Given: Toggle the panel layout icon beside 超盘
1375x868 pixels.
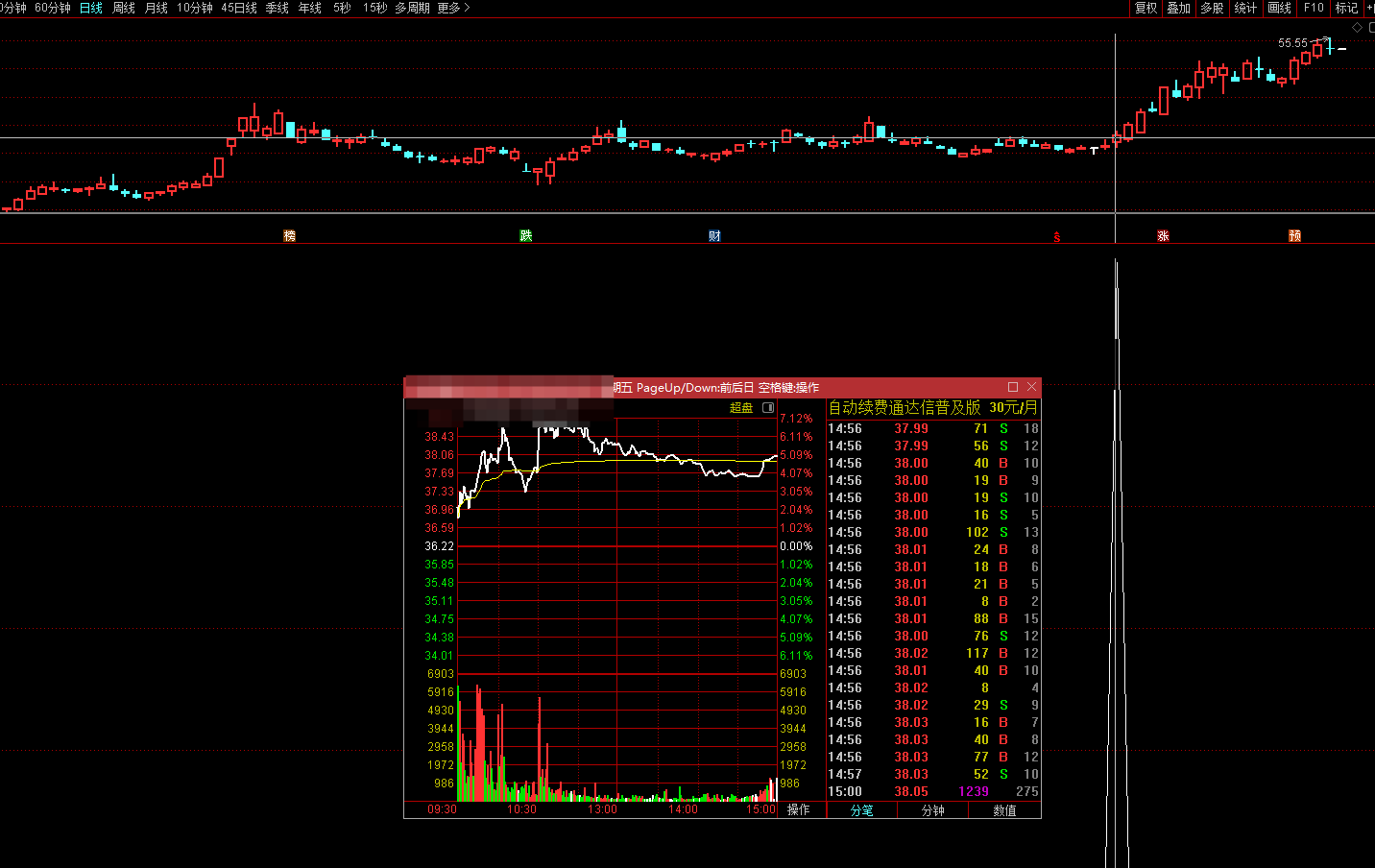Looking at the screenshot, I should click(768, 408).
